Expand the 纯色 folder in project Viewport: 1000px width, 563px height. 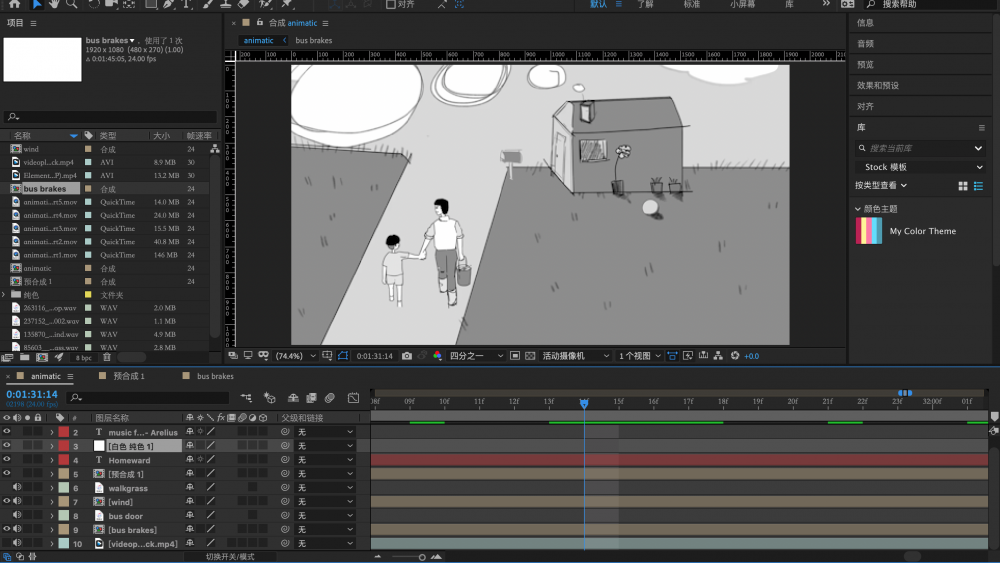click(x=4, y=295)
